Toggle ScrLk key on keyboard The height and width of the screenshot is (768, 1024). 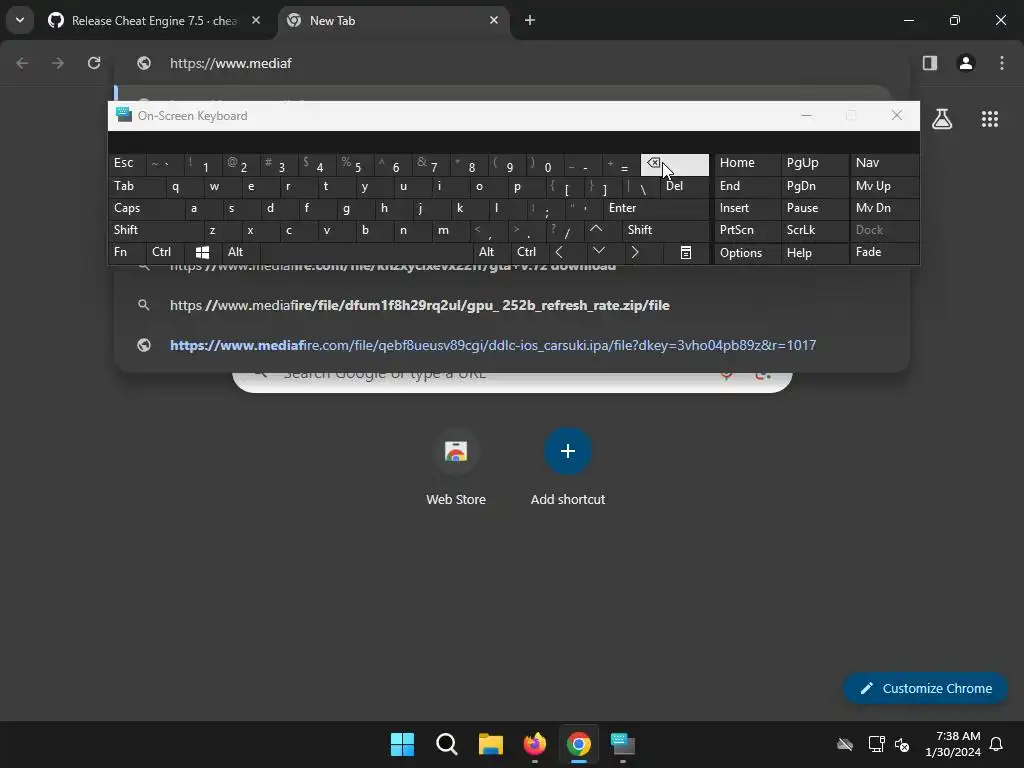pyautogui.click(x=814, y=230)
